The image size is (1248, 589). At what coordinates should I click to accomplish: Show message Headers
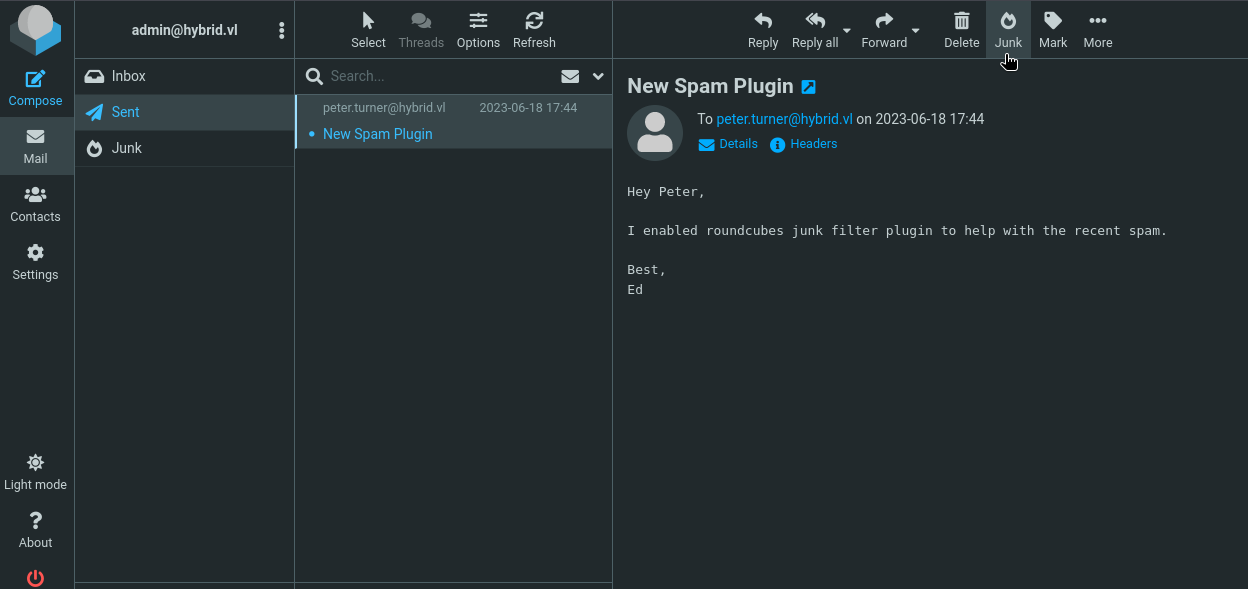pos(804,144)
